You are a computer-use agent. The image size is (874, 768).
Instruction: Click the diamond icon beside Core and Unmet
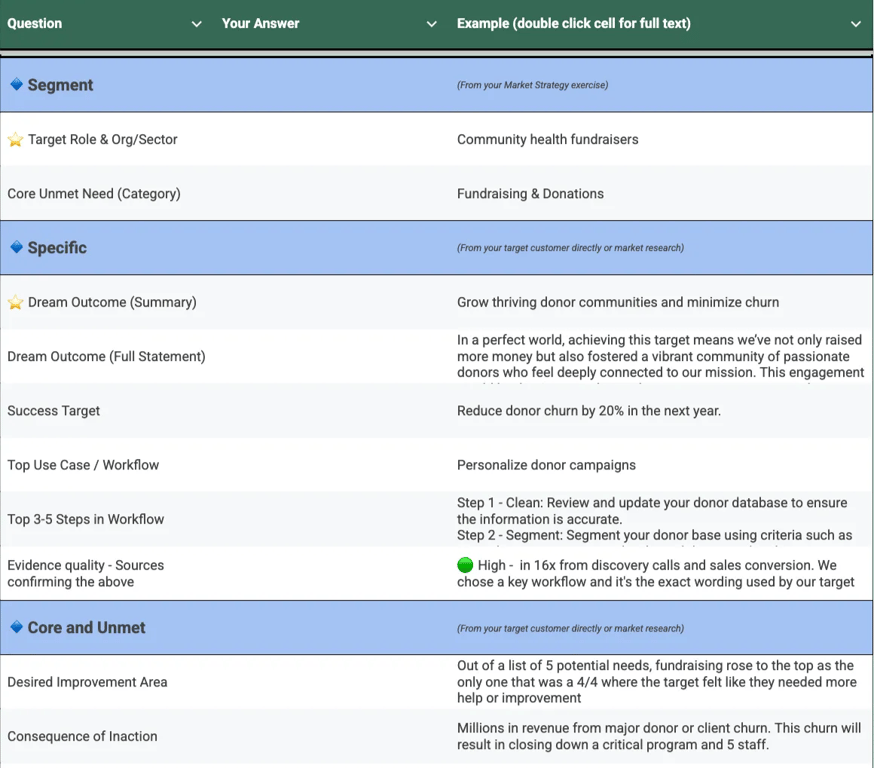tap(16, 627)
